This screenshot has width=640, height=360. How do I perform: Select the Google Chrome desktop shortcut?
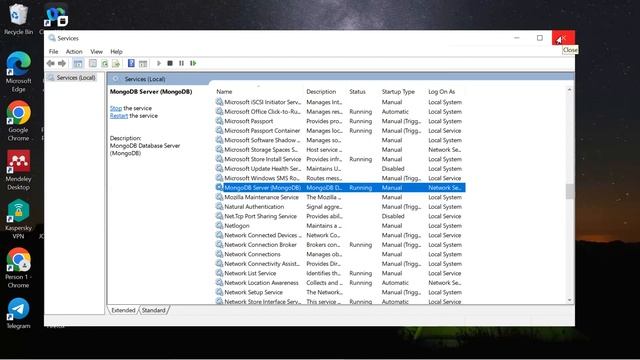18,121
